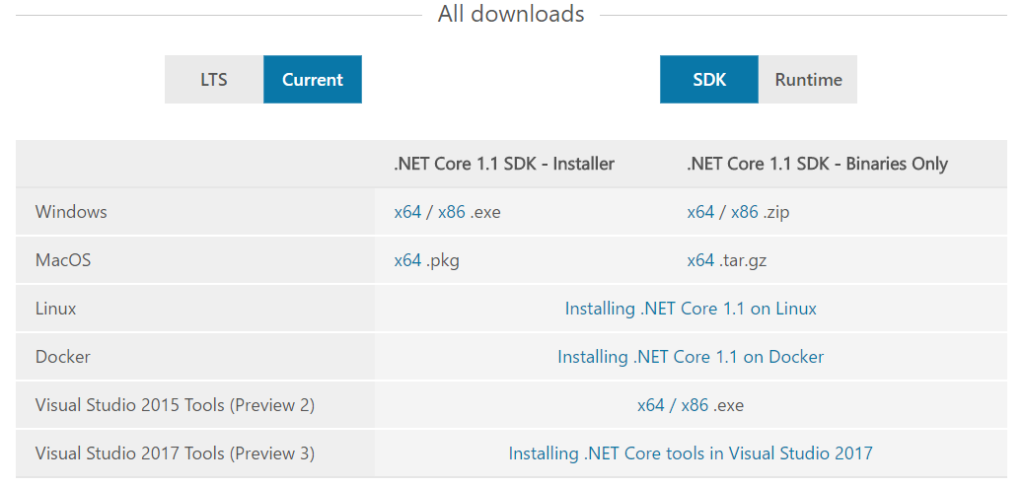Image resolution: width=1024 pixels, height=487 pixels.
Task: Click the All downloads heading
Action: pyautogui.click(x=511, y=14)
